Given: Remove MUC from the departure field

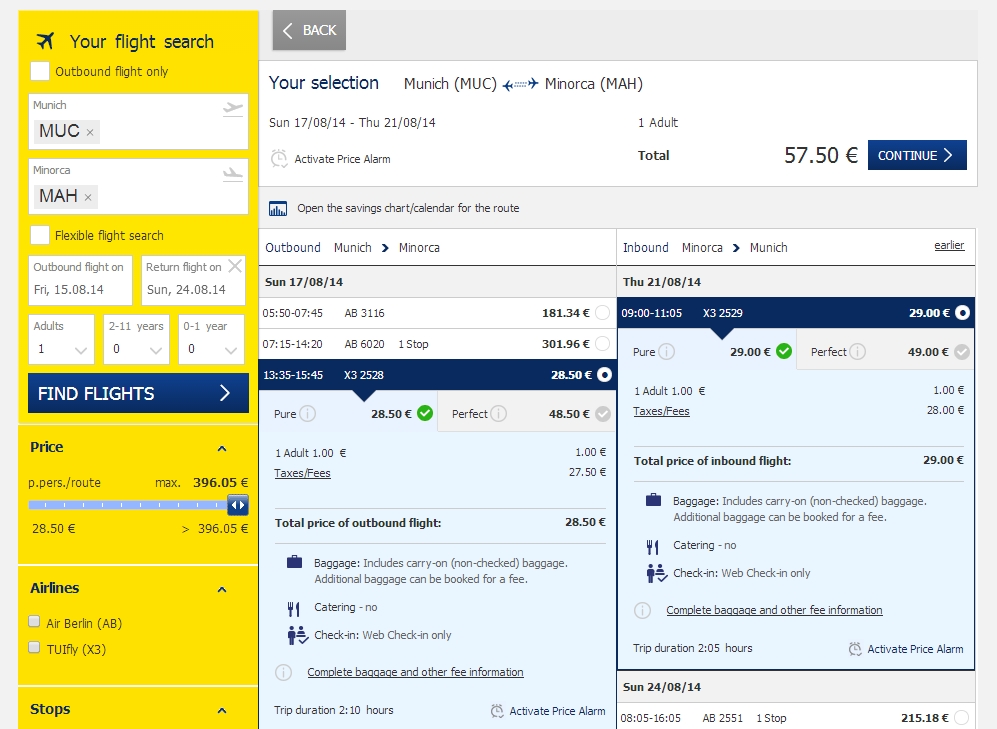Looking at the screenshot, I should 90,132.
